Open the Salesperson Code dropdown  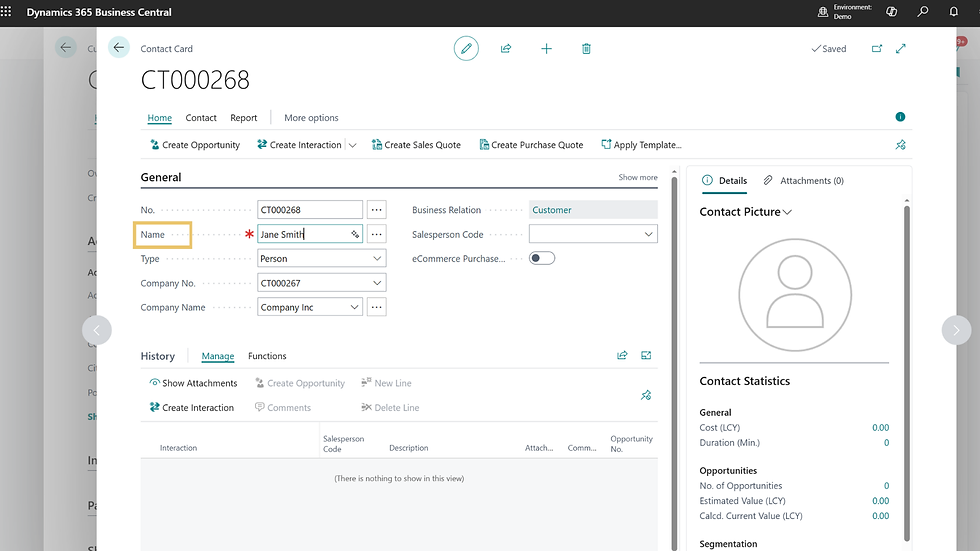(x=648, y=234)
